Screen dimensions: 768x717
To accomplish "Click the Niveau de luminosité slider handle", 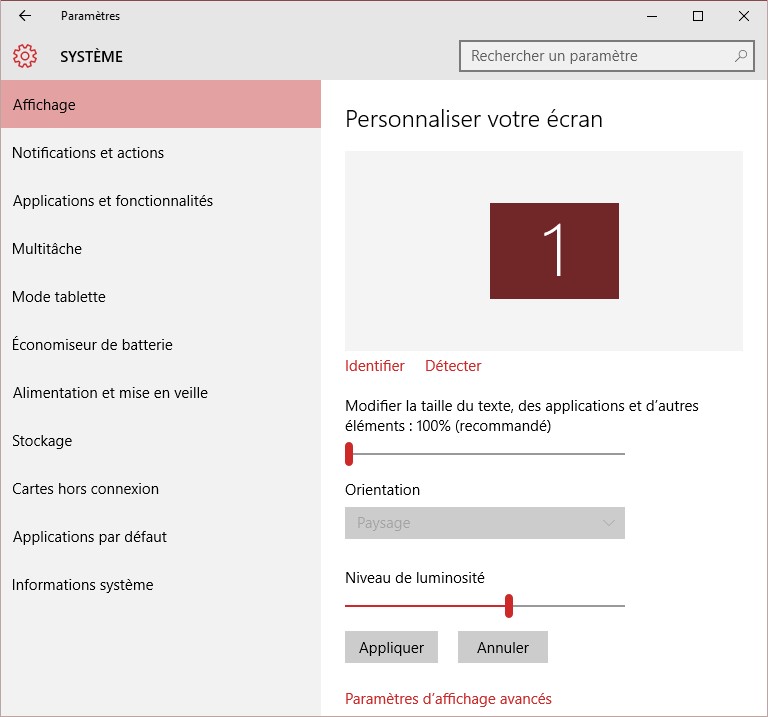I will pos(509,605).
